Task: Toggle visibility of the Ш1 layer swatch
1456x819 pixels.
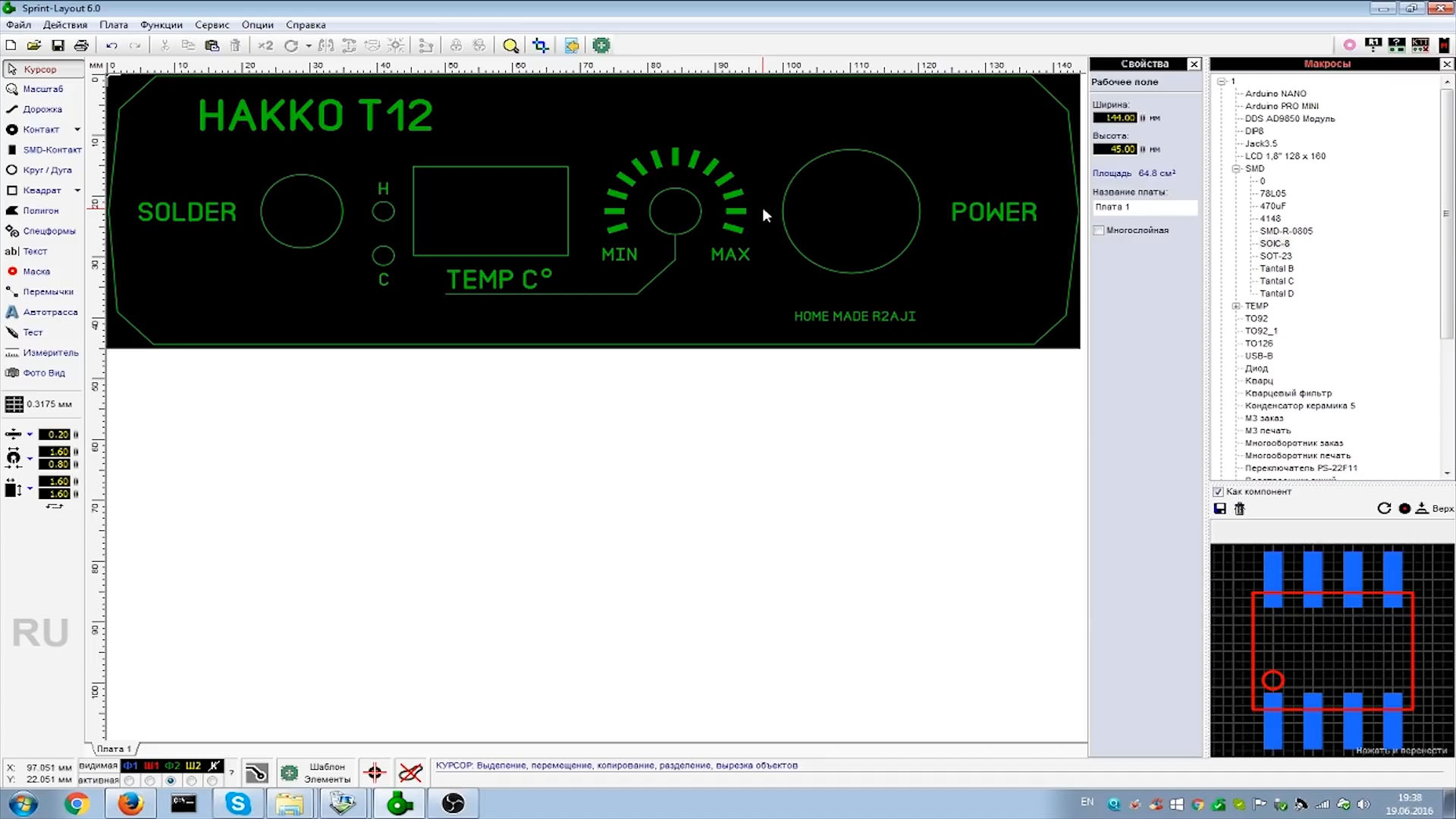Action: pyautogui.click(x=151, y=766)
